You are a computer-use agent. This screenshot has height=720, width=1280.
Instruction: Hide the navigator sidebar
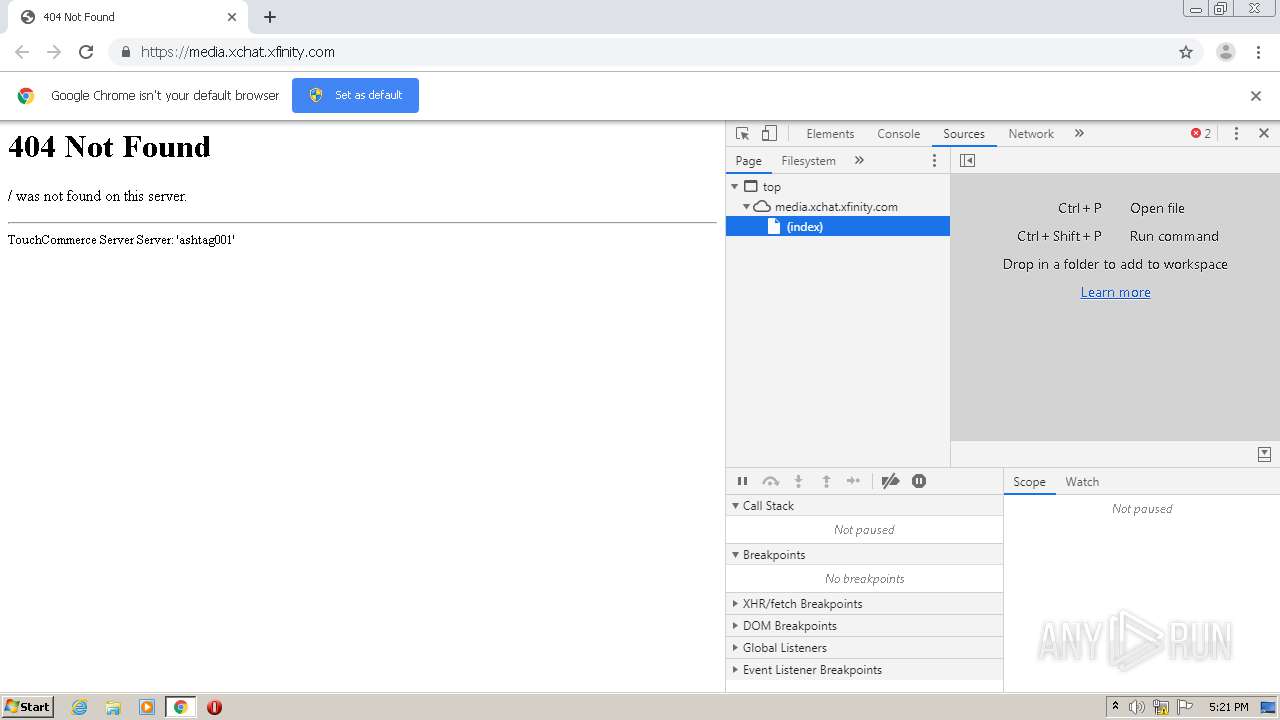(967, 160)
